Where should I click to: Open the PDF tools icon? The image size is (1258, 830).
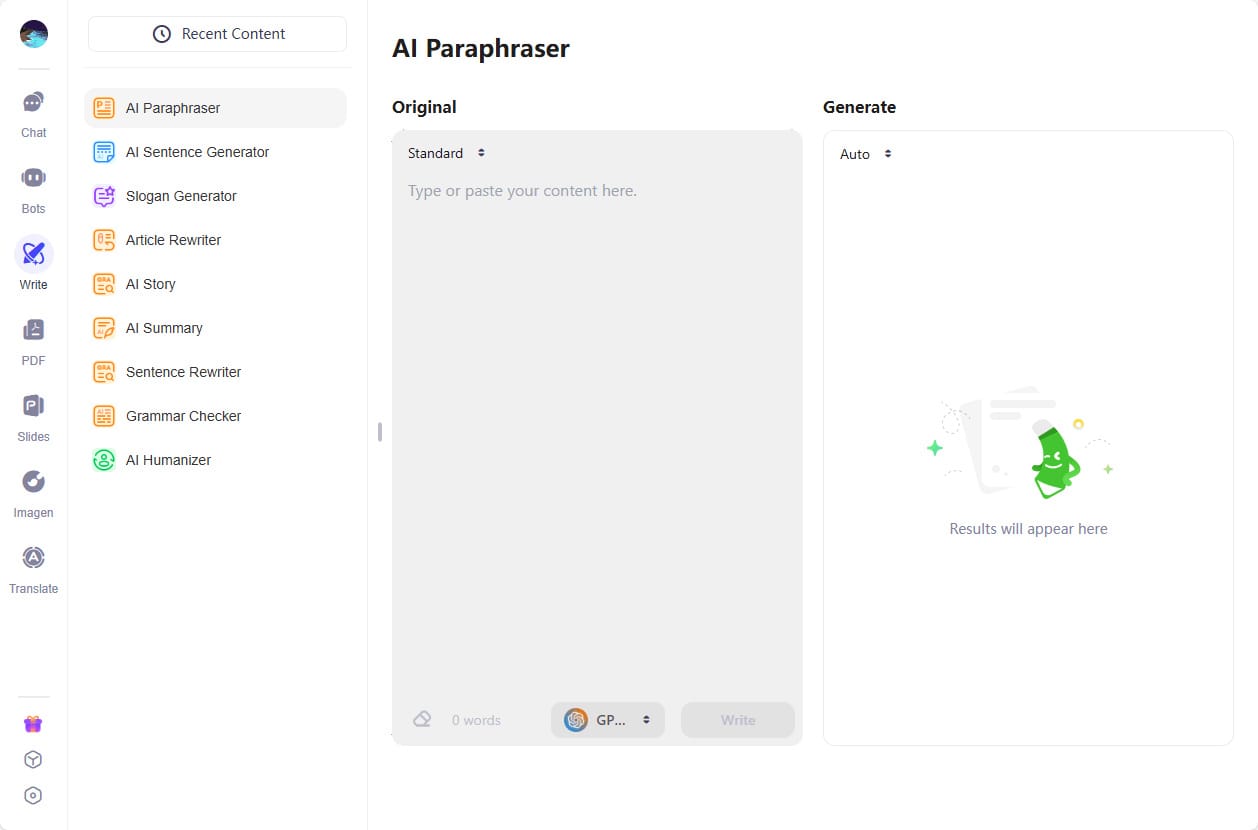click(33, 331)
